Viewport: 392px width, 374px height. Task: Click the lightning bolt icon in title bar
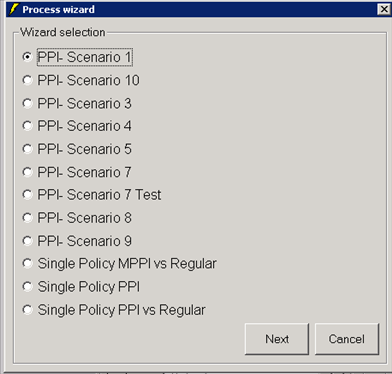(14, 9)
